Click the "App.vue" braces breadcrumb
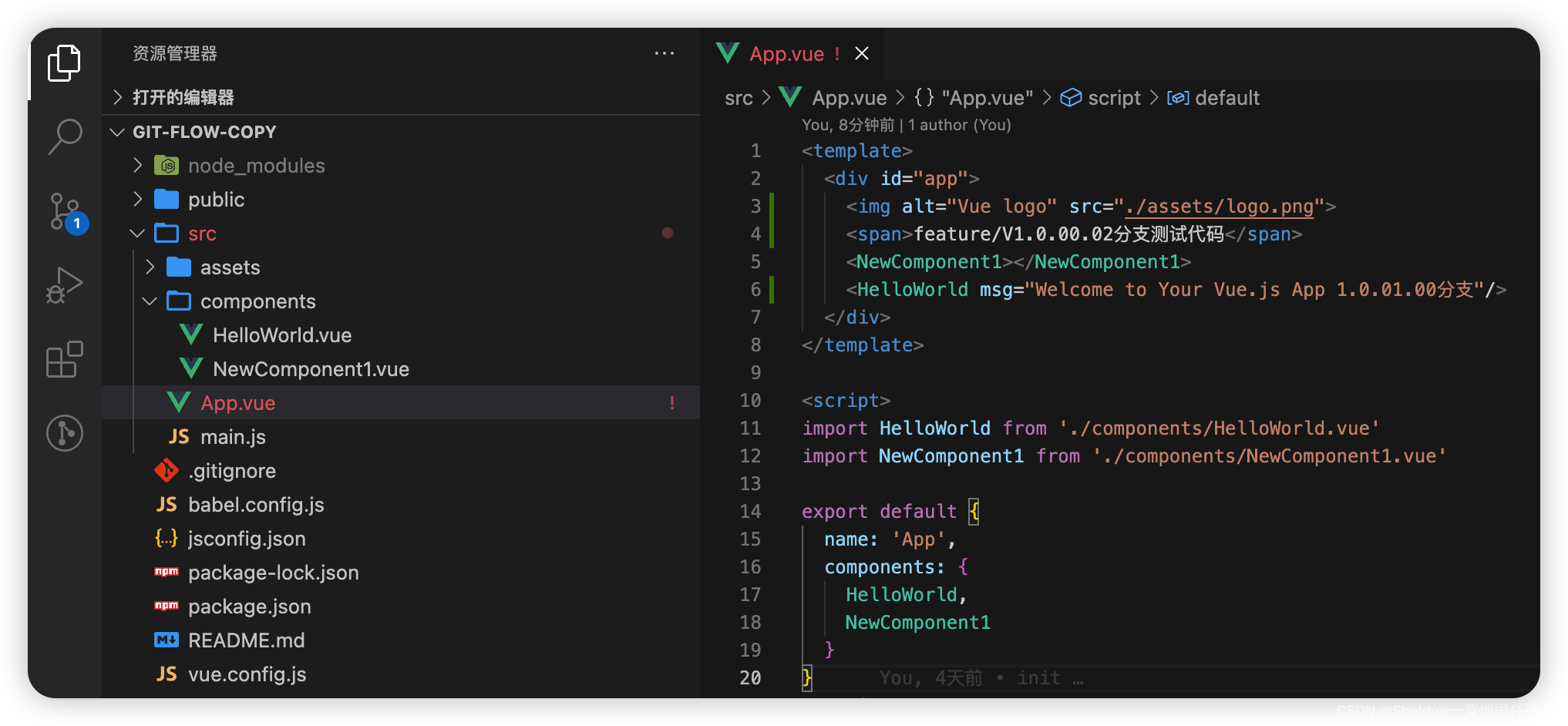 tap(974, 98)
